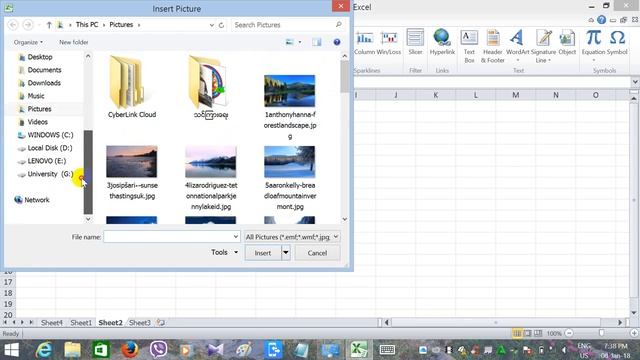Click the New folder button
Viewport: 640px width, 360px height.
73,42
